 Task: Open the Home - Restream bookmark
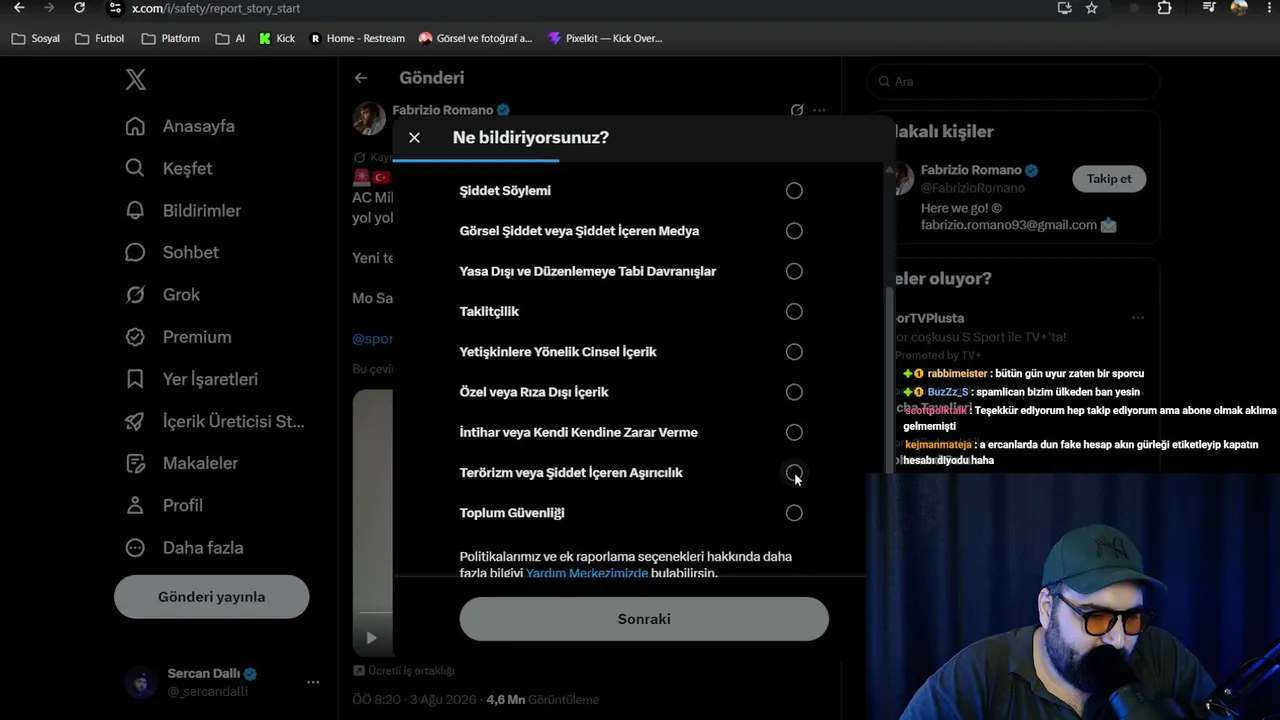pyautogui.click(x=357, y=39)
